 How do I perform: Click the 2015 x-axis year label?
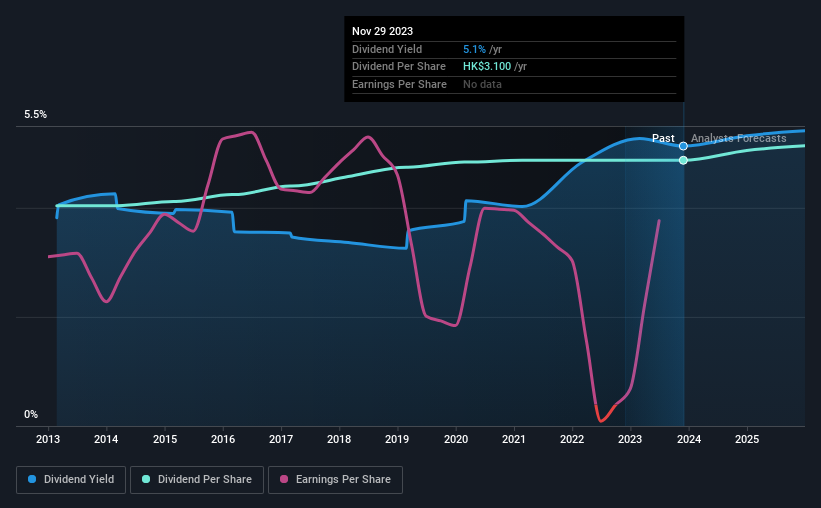tap(165, 439)
